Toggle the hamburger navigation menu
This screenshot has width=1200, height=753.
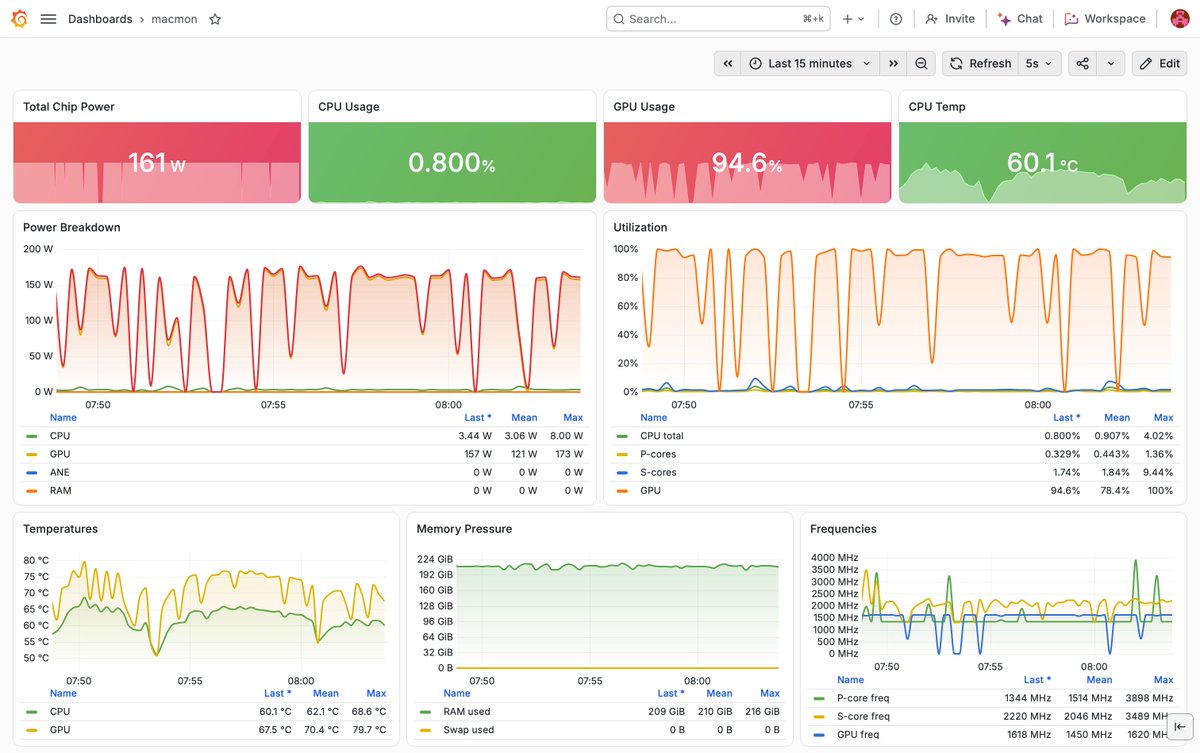coord(48,19)
